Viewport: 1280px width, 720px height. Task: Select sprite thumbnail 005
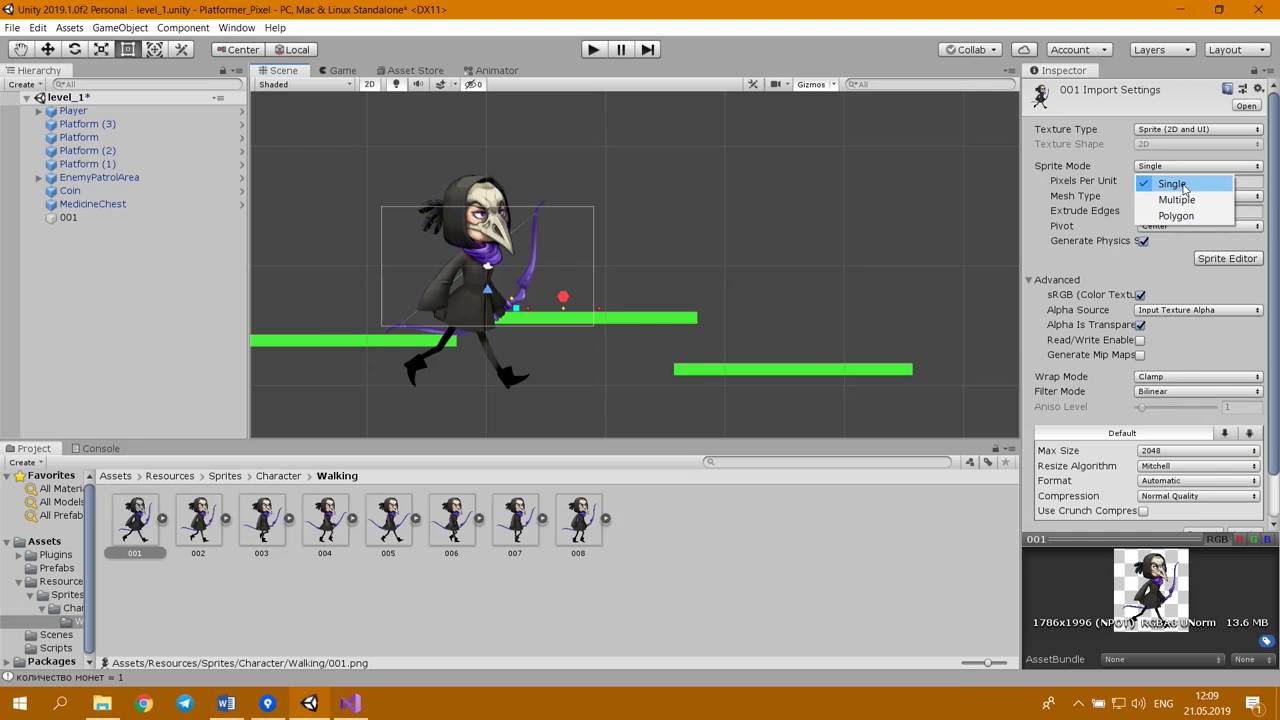[x=388, y=520]
